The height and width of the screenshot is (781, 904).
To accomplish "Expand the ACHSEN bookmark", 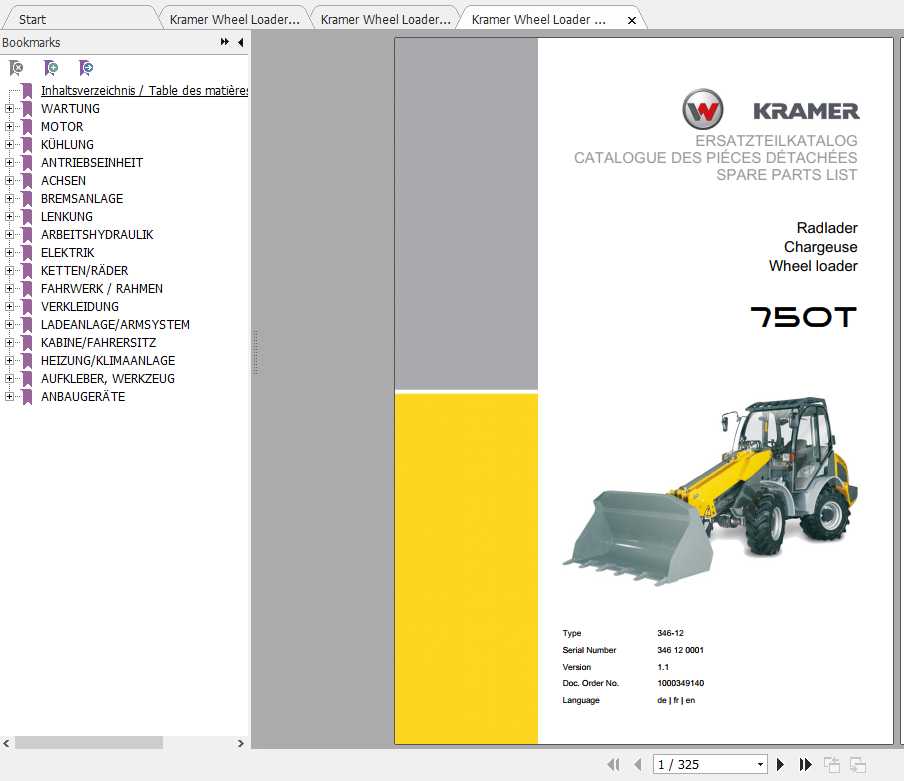I will pos(9,180).
